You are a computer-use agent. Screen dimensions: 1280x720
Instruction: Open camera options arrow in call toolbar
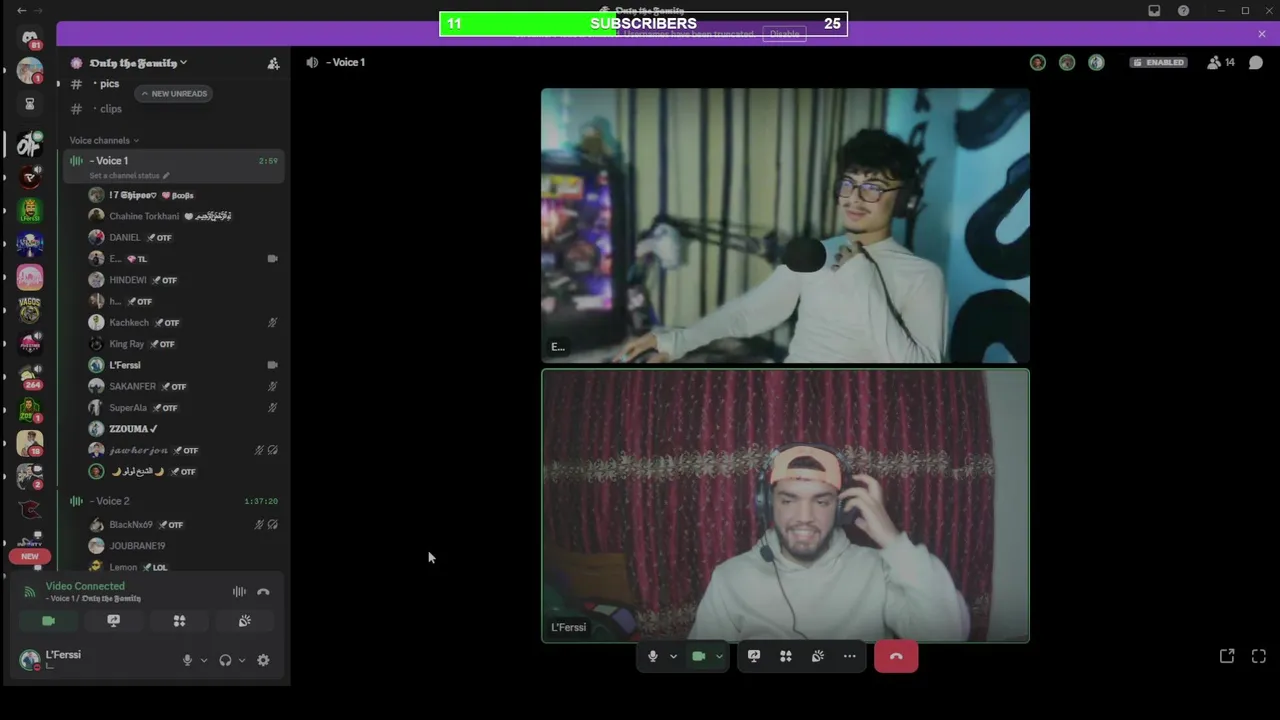[x=719, y=657]
